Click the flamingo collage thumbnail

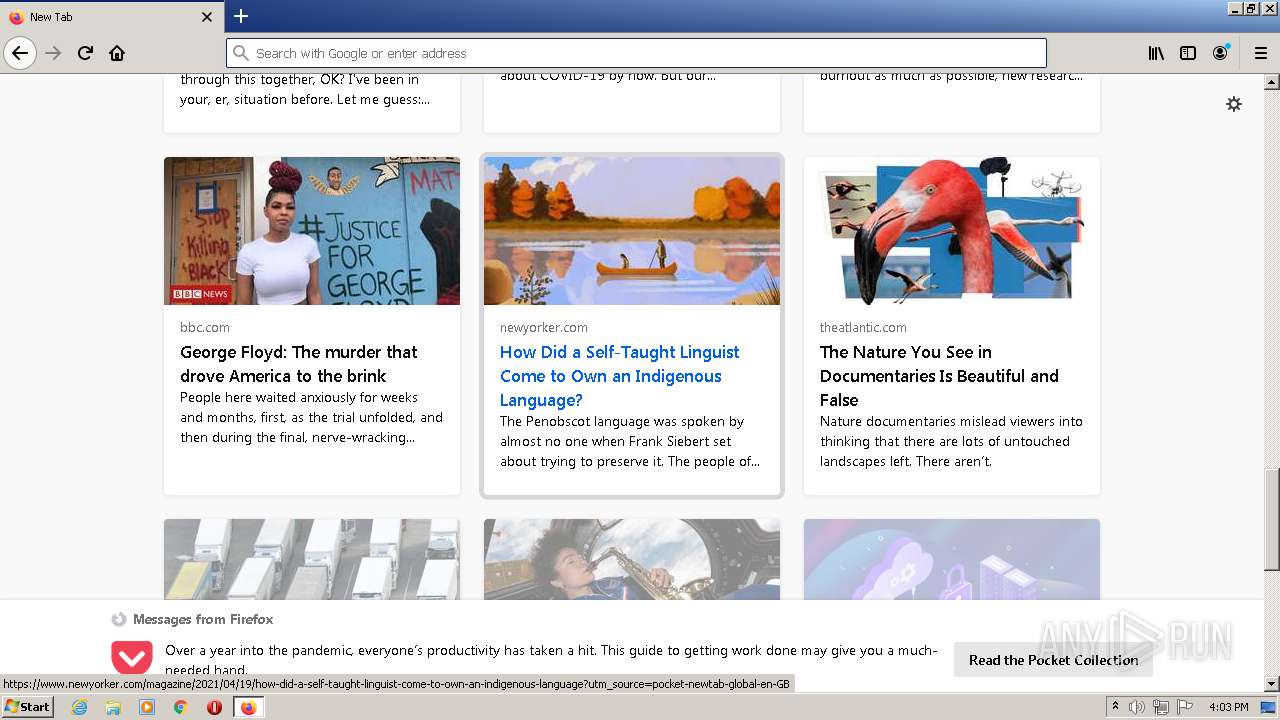(x=952, y=231)
